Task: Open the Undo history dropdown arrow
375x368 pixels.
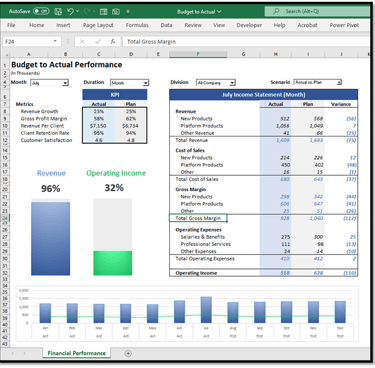Action: (x=78, y=11)
